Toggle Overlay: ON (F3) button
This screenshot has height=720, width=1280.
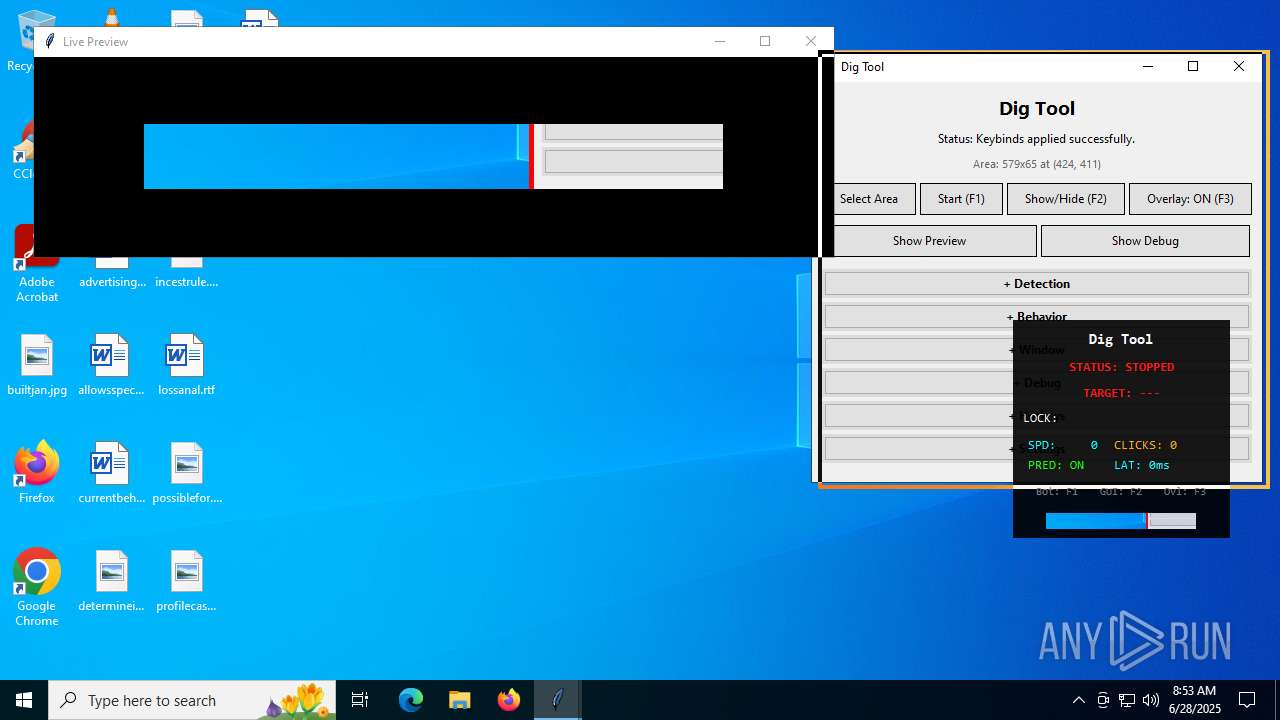click(1190, 199)
